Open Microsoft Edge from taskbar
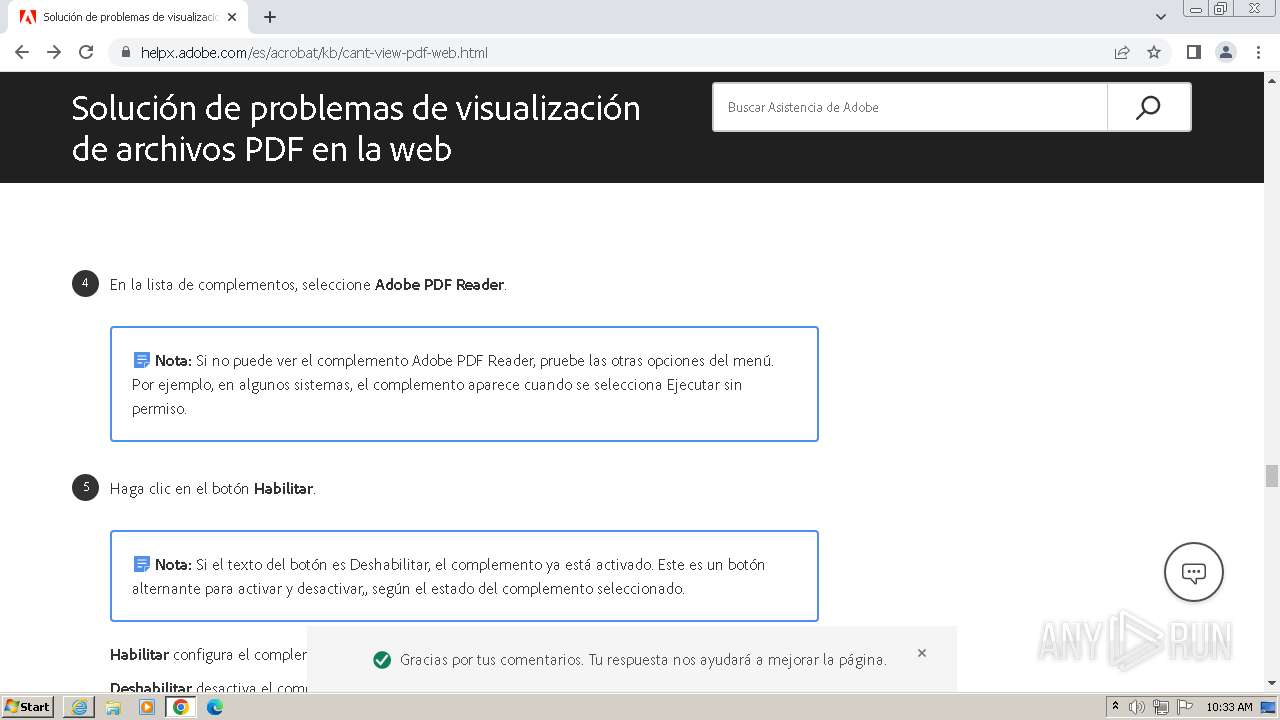The image size is (1280, 720). pos(215,707)
